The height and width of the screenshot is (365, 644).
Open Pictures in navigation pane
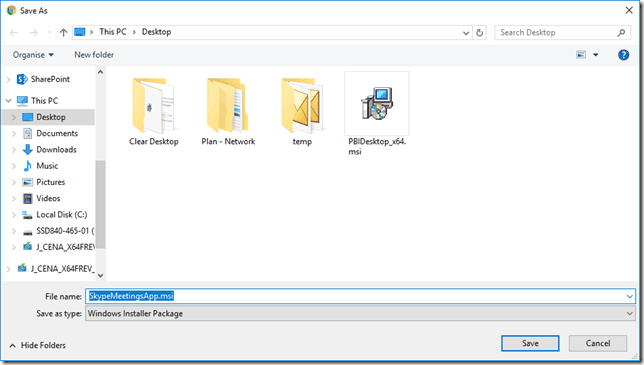[x=51, y=182]
